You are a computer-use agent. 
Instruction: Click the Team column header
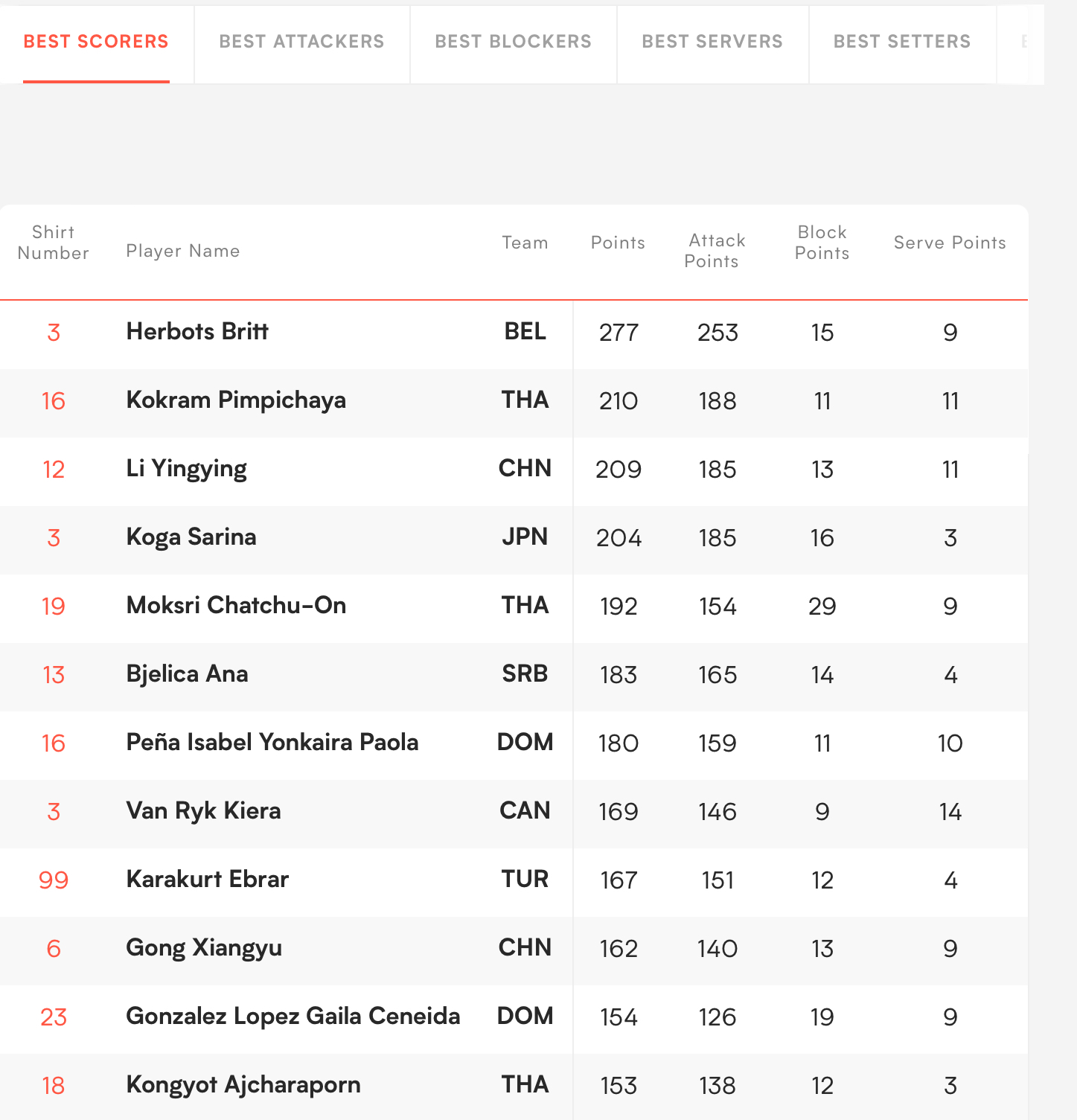525,243
